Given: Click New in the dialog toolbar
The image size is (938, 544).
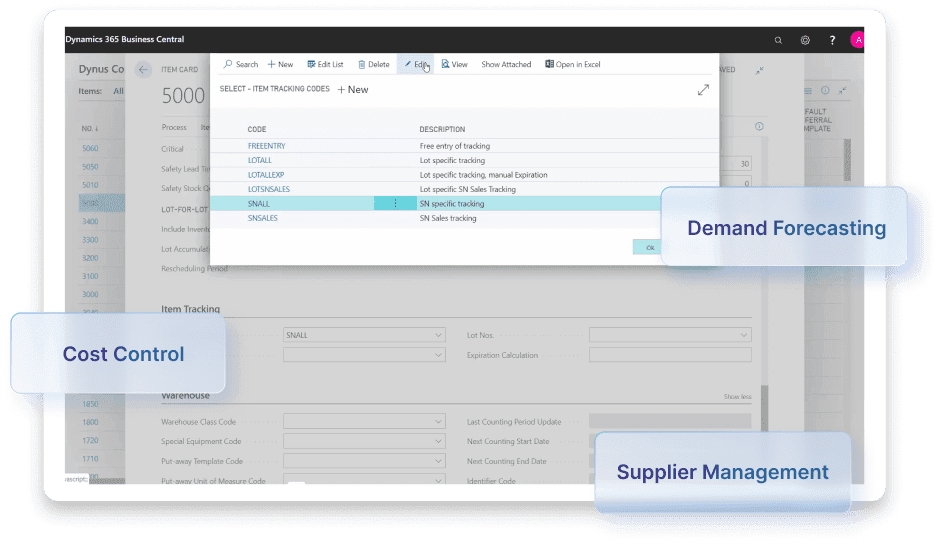Looking at the screenshot, I should click(x=280, y=64).
